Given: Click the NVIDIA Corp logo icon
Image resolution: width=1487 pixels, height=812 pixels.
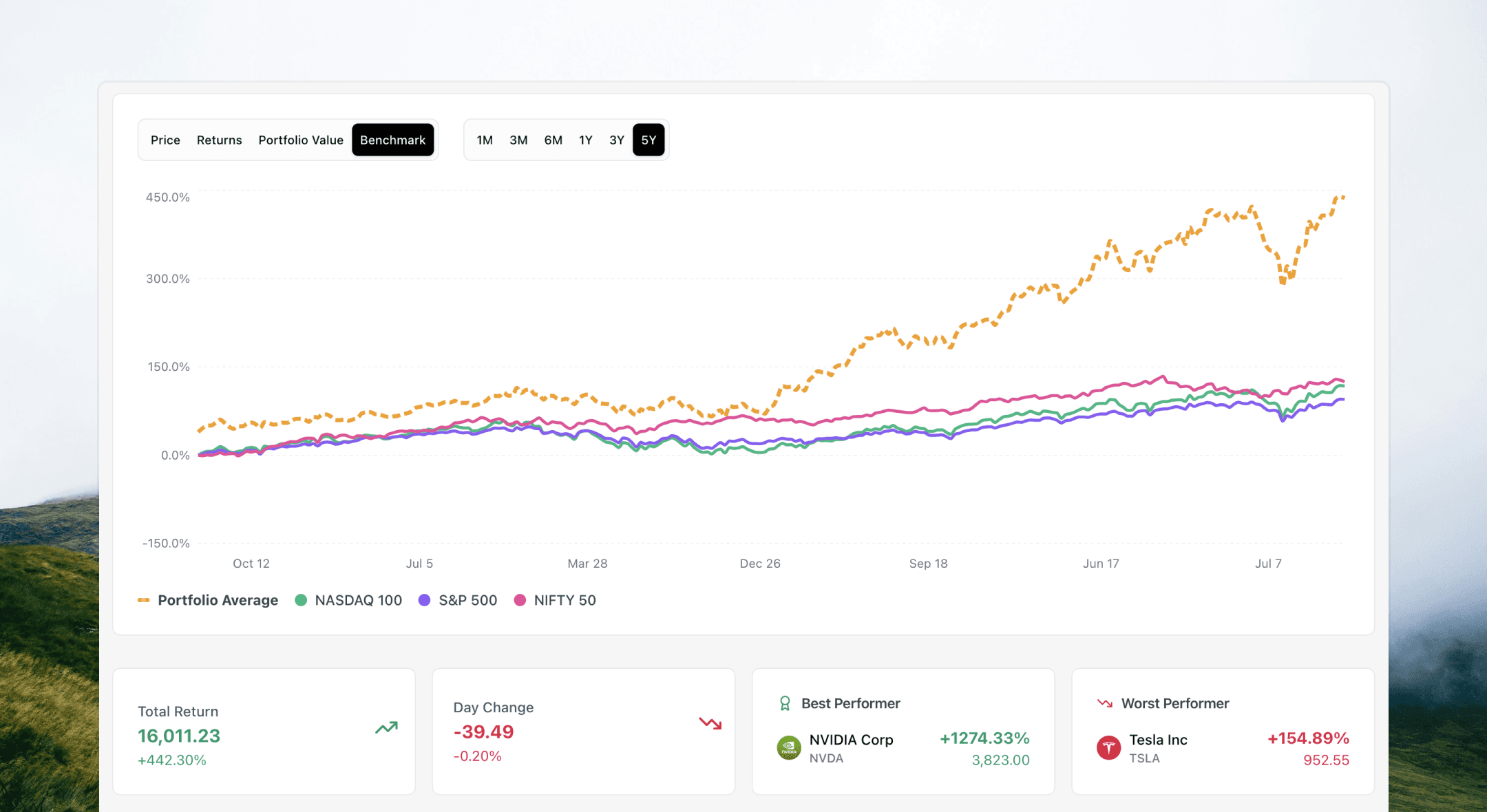Looking at the screenshot, I should pyautogui.click(x=789, y=748).
